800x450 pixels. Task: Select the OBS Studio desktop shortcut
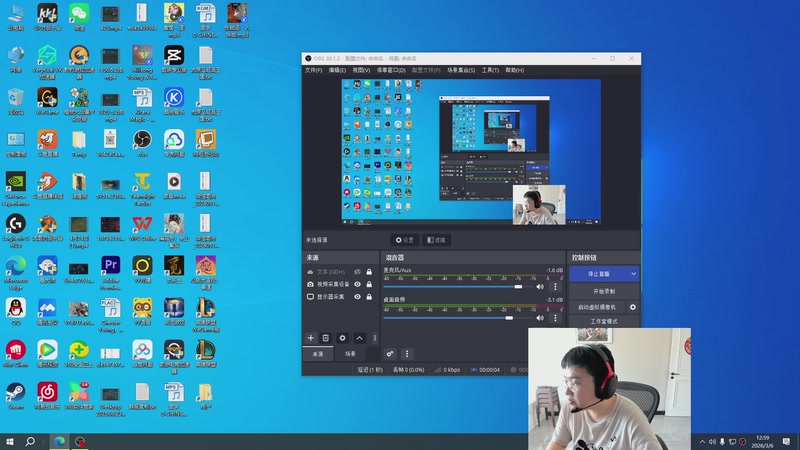pos(142,143)
